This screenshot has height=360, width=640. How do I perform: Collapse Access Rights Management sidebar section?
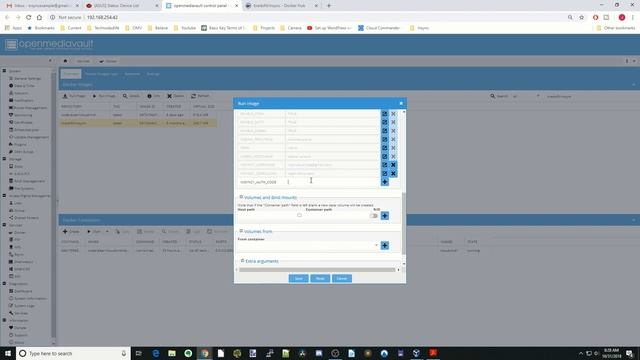(4, 196)
